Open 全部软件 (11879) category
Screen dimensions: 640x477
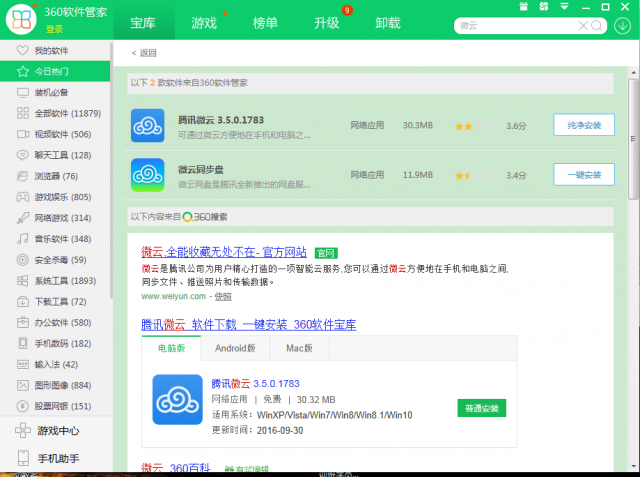point(55,113)
